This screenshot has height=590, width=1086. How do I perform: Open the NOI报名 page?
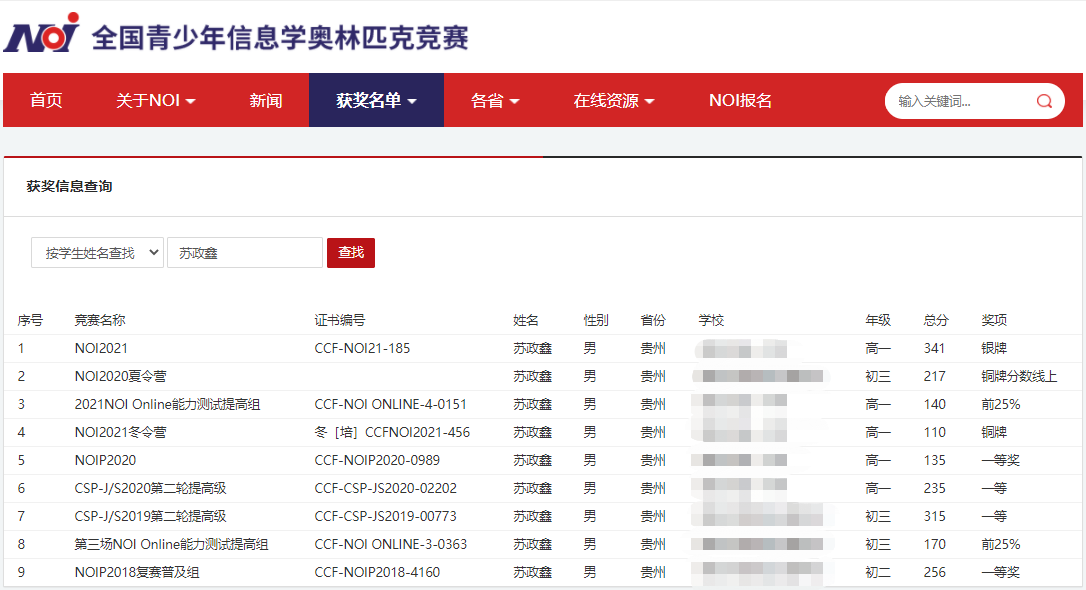point(740,100)
